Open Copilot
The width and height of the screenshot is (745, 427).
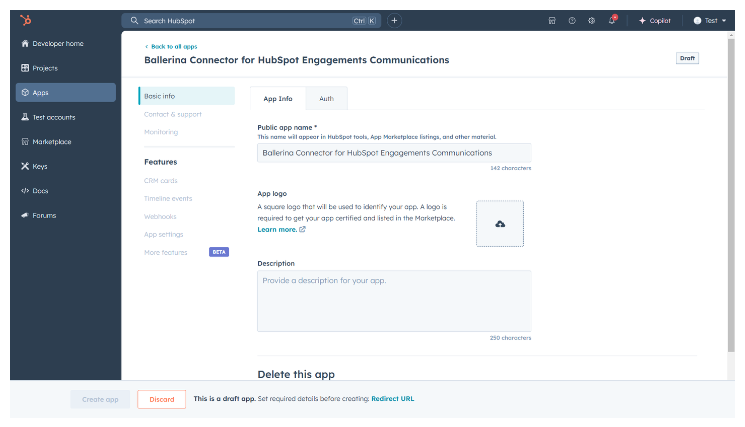(655, 20)
